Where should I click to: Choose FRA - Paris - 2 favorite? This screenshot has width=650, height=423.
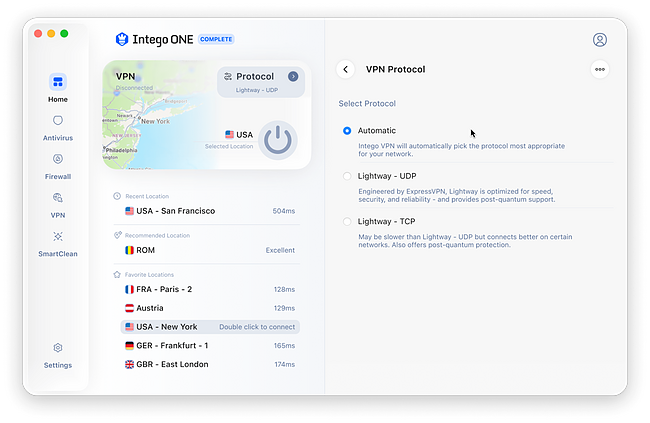(210, 289)
